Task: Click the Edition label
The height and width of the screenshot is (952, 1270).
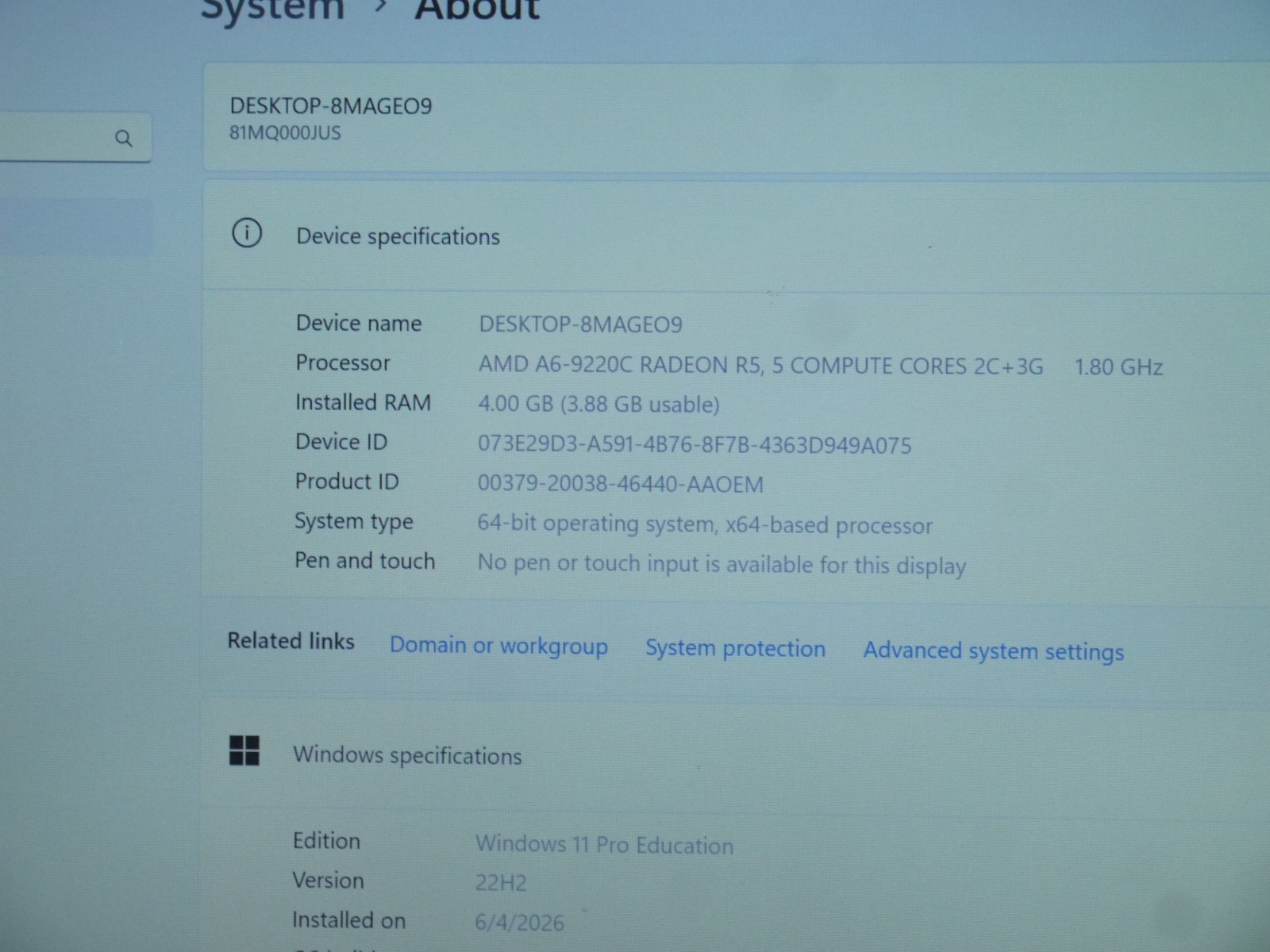Action: (326, 841)
